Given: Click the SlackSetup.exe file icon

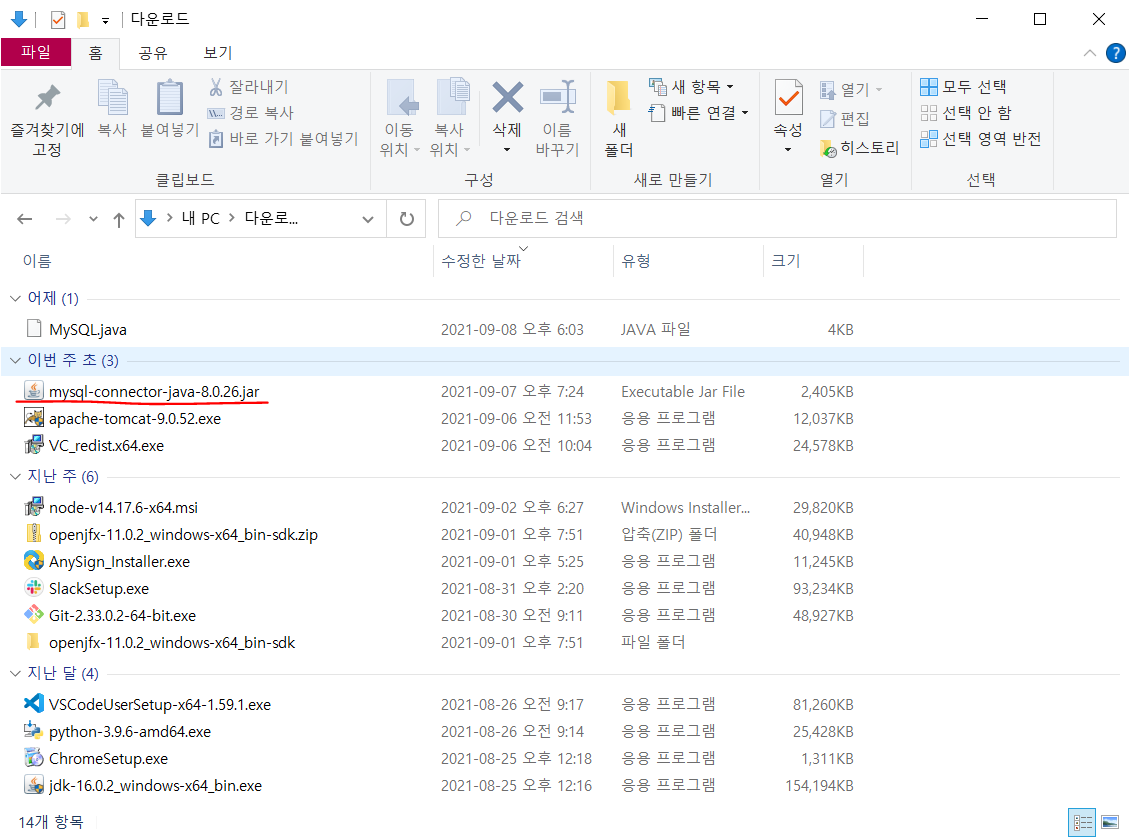Looking at the screenshot, I should click(x=34, y=588).
